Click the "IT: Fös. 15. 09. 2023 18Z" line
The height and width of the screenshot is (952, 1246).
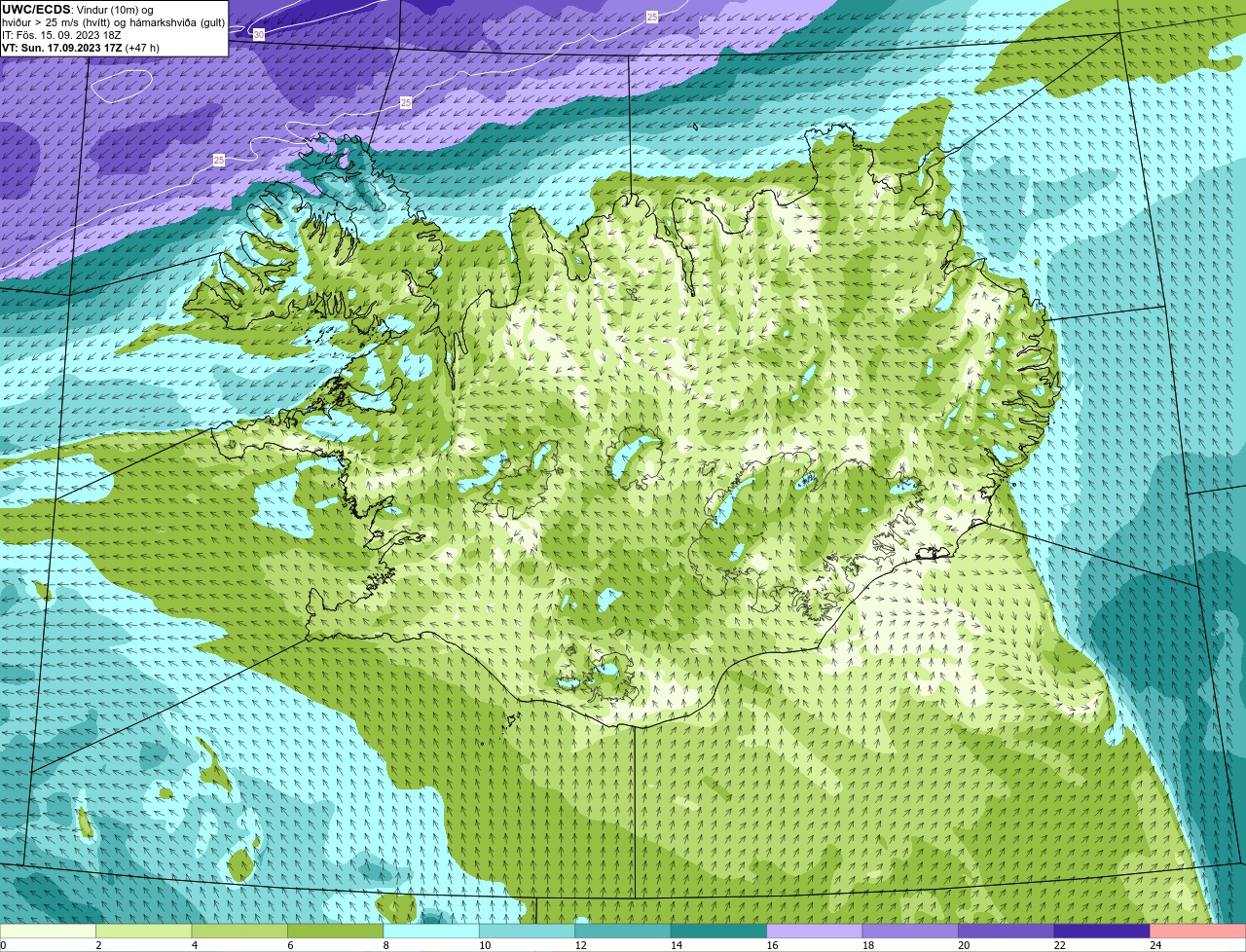[x=61, y=34]
